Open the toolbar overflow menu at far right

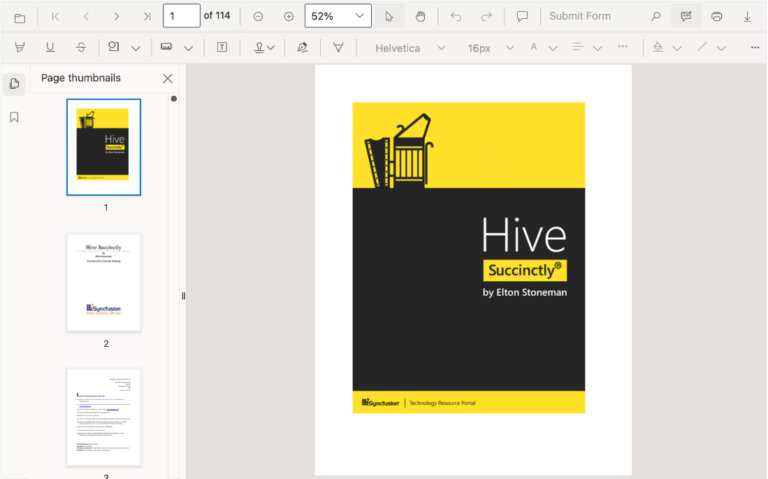click(x=755, y=48)
